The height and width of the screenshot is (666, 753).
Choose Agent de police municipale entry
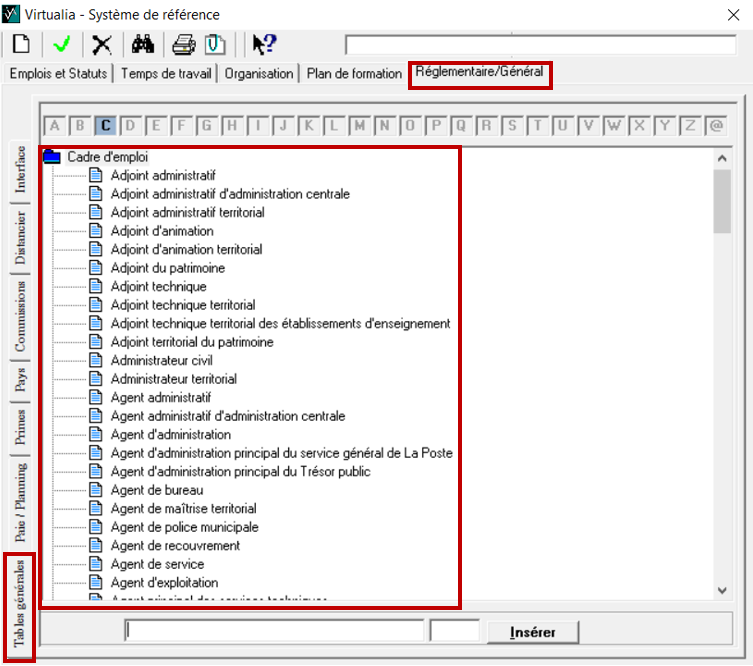(184, 527)
